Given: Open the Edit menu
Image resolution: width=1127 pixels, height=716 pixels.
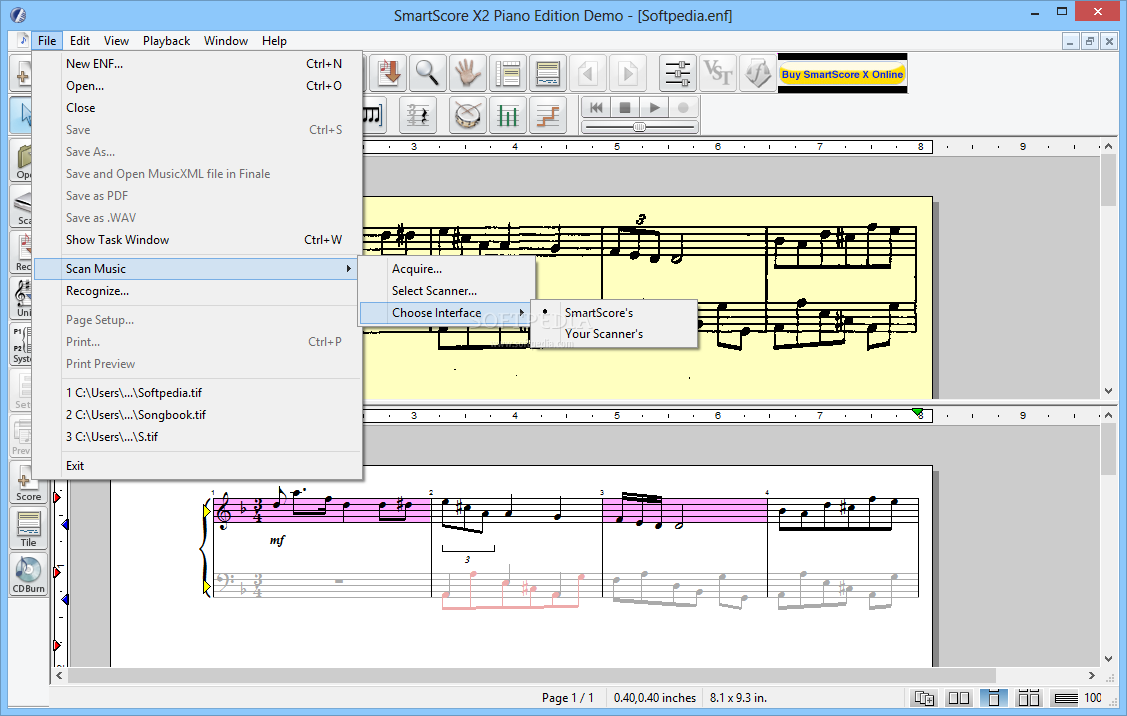Looking at the screenshot, I should coord(80,41).
